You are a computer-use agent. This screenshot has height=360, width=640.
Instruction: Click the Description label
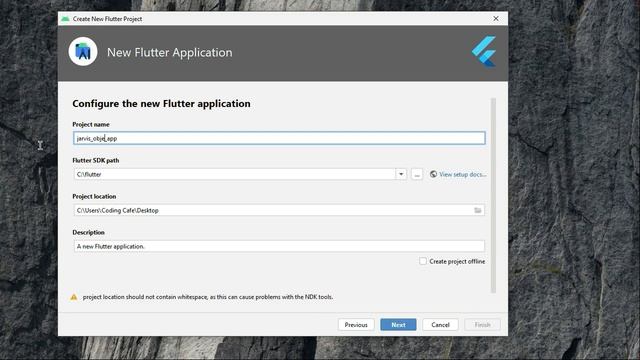[88, 232]
